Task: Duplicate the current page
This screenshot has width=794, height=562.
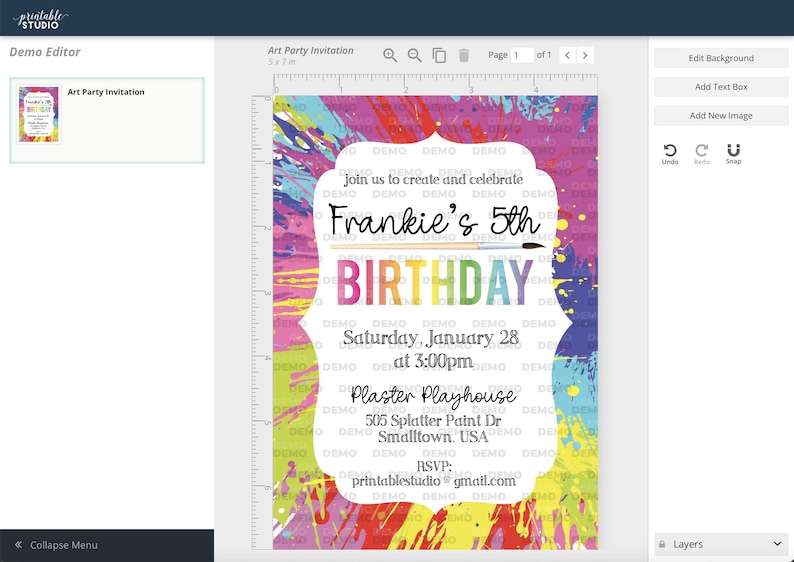Action: tap(439, 55)
